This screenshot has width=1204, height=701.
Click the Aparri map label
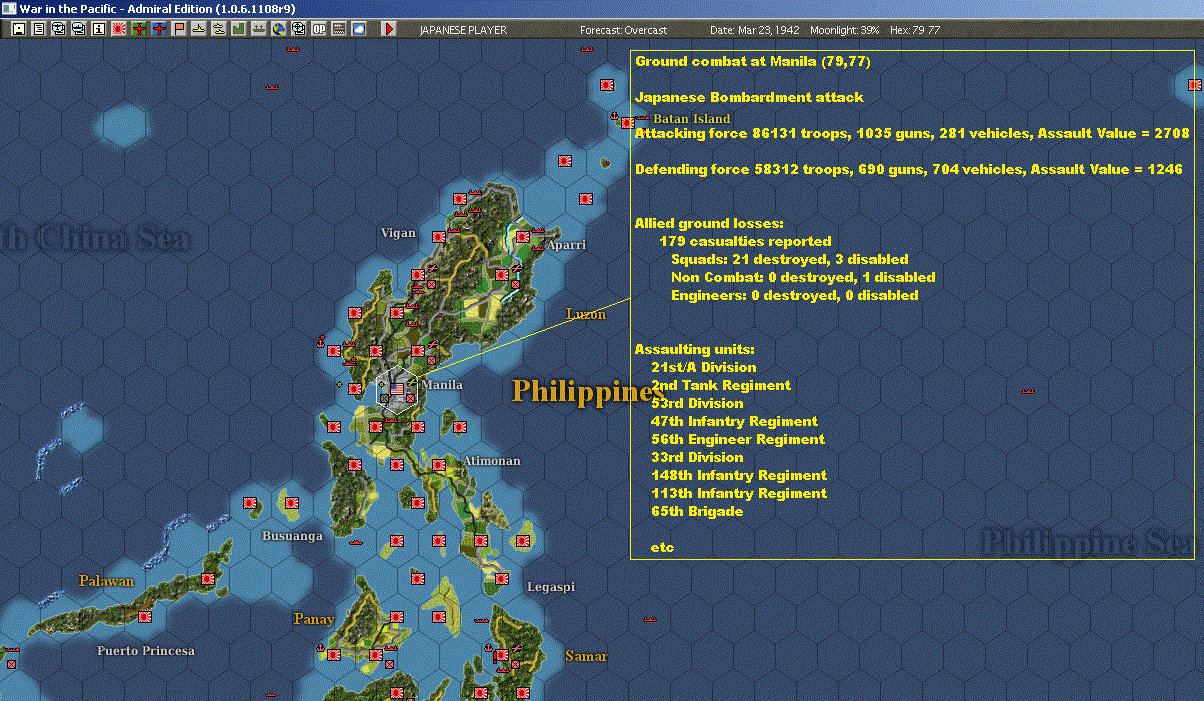click(566, 245)
